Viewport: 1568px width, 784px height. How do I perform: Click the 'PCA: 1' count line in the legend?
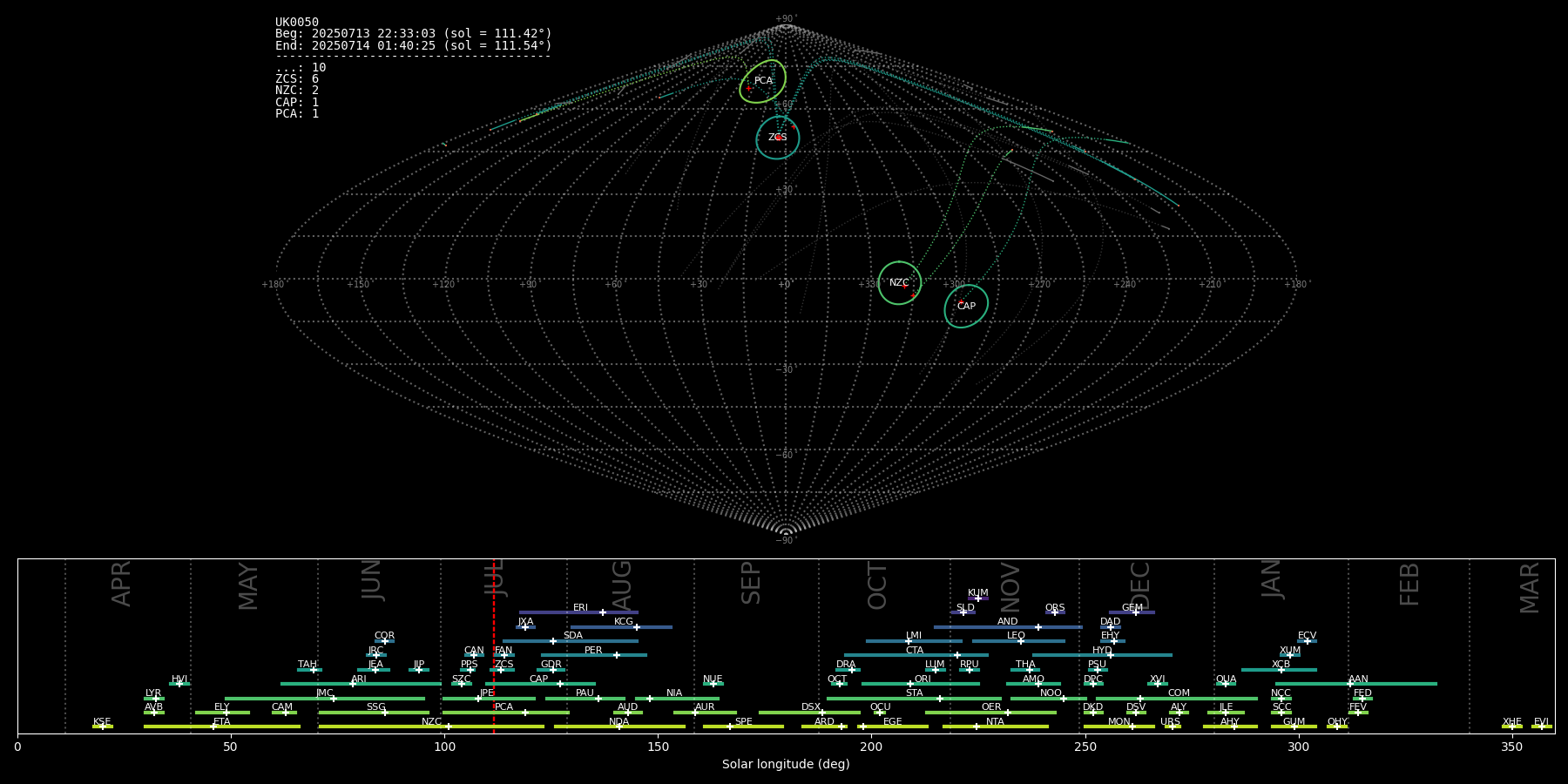coord(297,113)
